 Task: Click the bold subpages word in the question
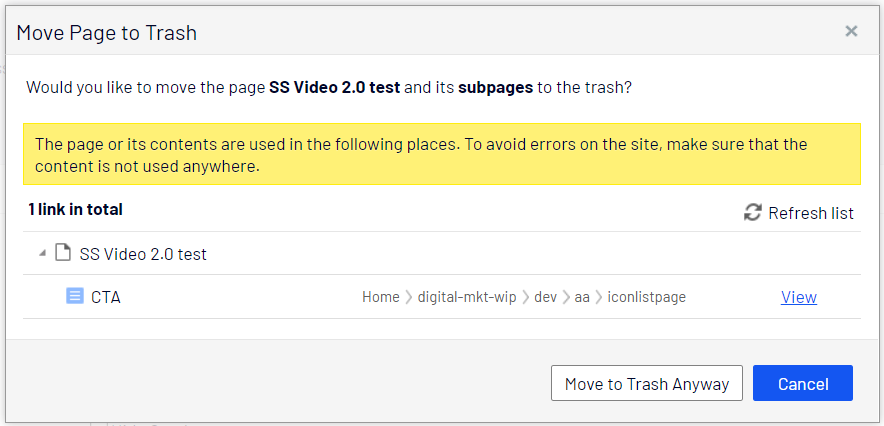(x=495, y=87)
